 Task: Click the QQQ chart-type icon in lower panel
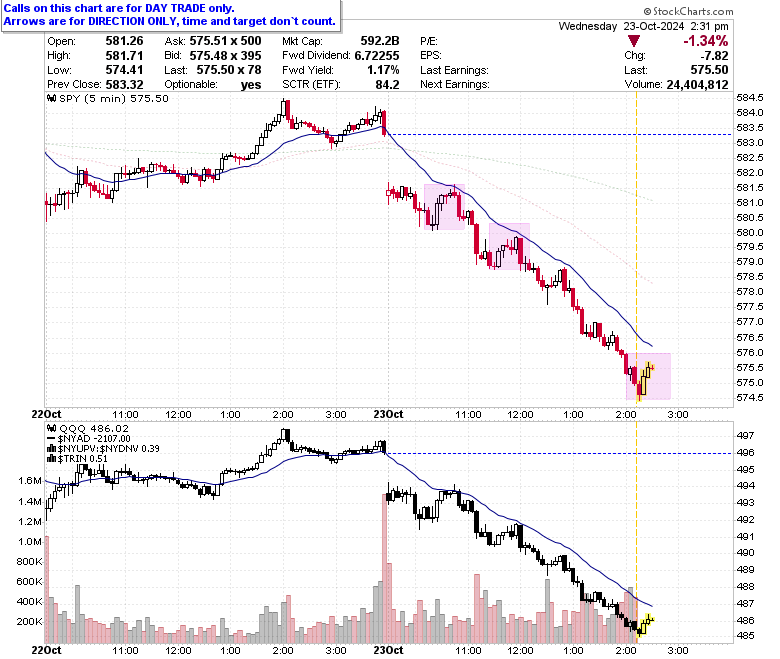52,428
